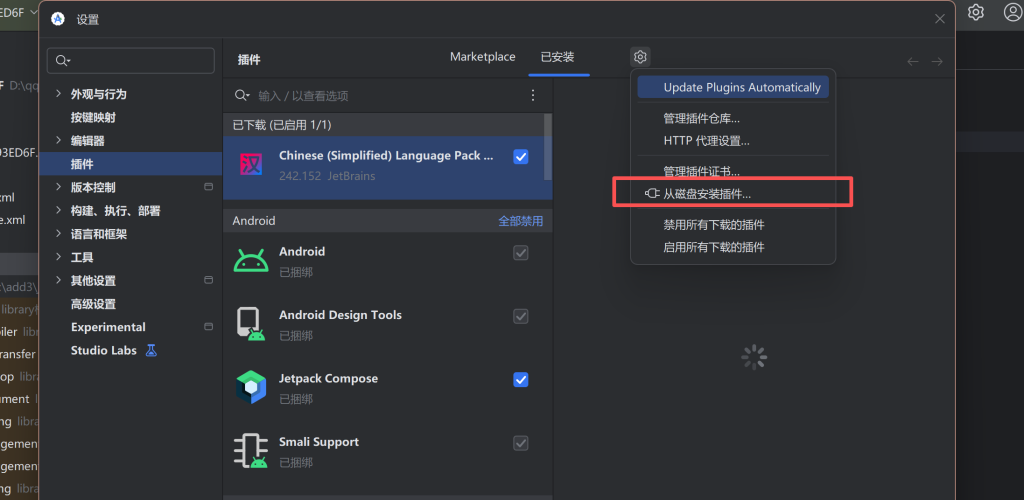
Task: Disable the Jetpack Compose plugin checkbox
Action: [x=520, y=379]
